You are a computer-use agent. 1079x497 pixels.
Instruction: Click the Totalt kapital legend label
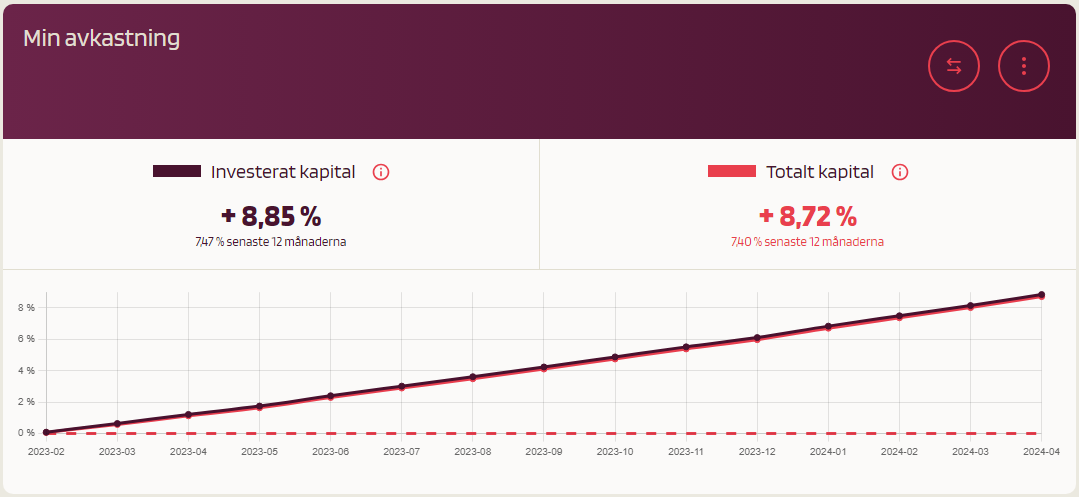pos(820,172)
